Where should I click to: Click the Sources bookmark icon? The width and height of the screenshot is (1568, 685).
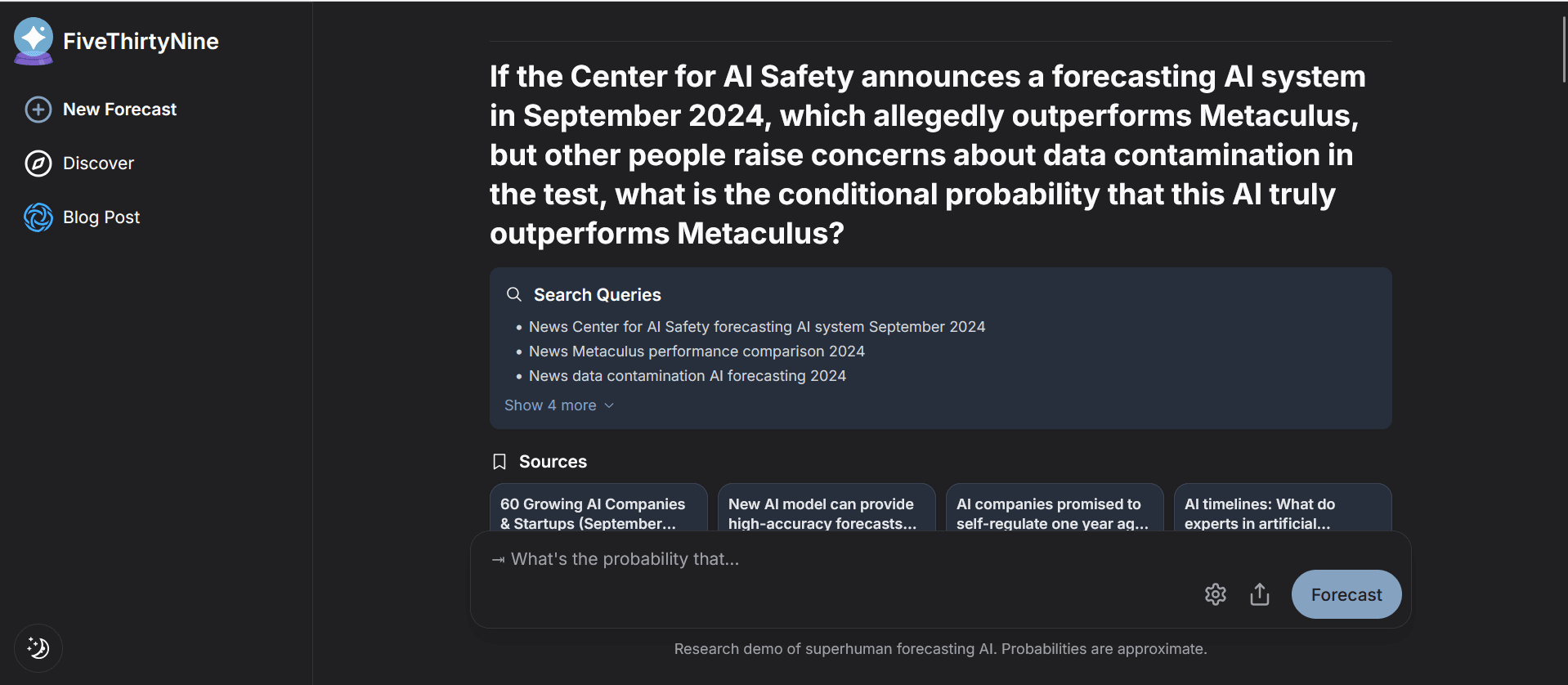(500, 462)
